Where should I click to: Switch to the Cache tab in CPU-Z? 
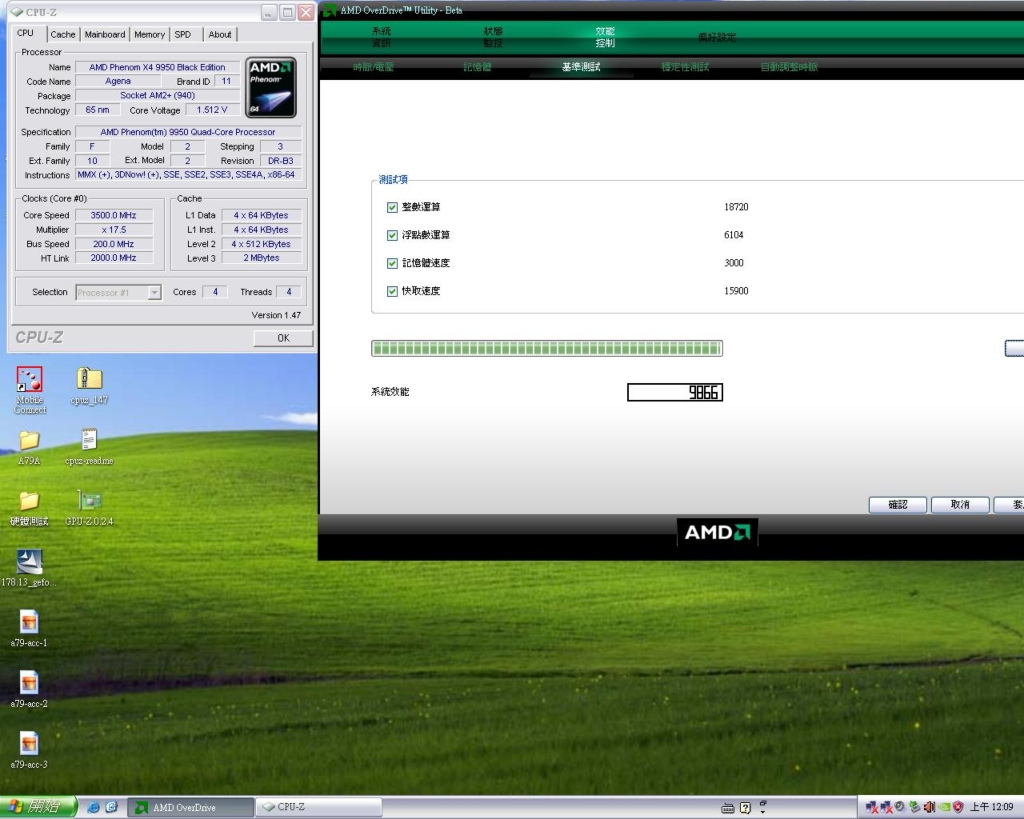pyautogui.click(x=63, y=35)
